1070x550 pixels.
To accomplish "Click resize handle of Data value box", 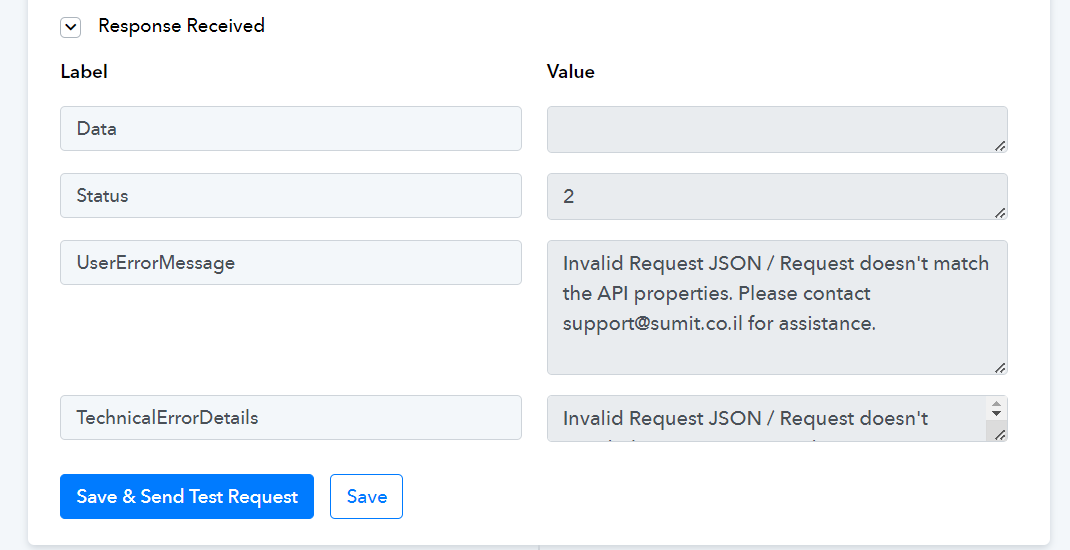I will click(x=1000, y=145).
